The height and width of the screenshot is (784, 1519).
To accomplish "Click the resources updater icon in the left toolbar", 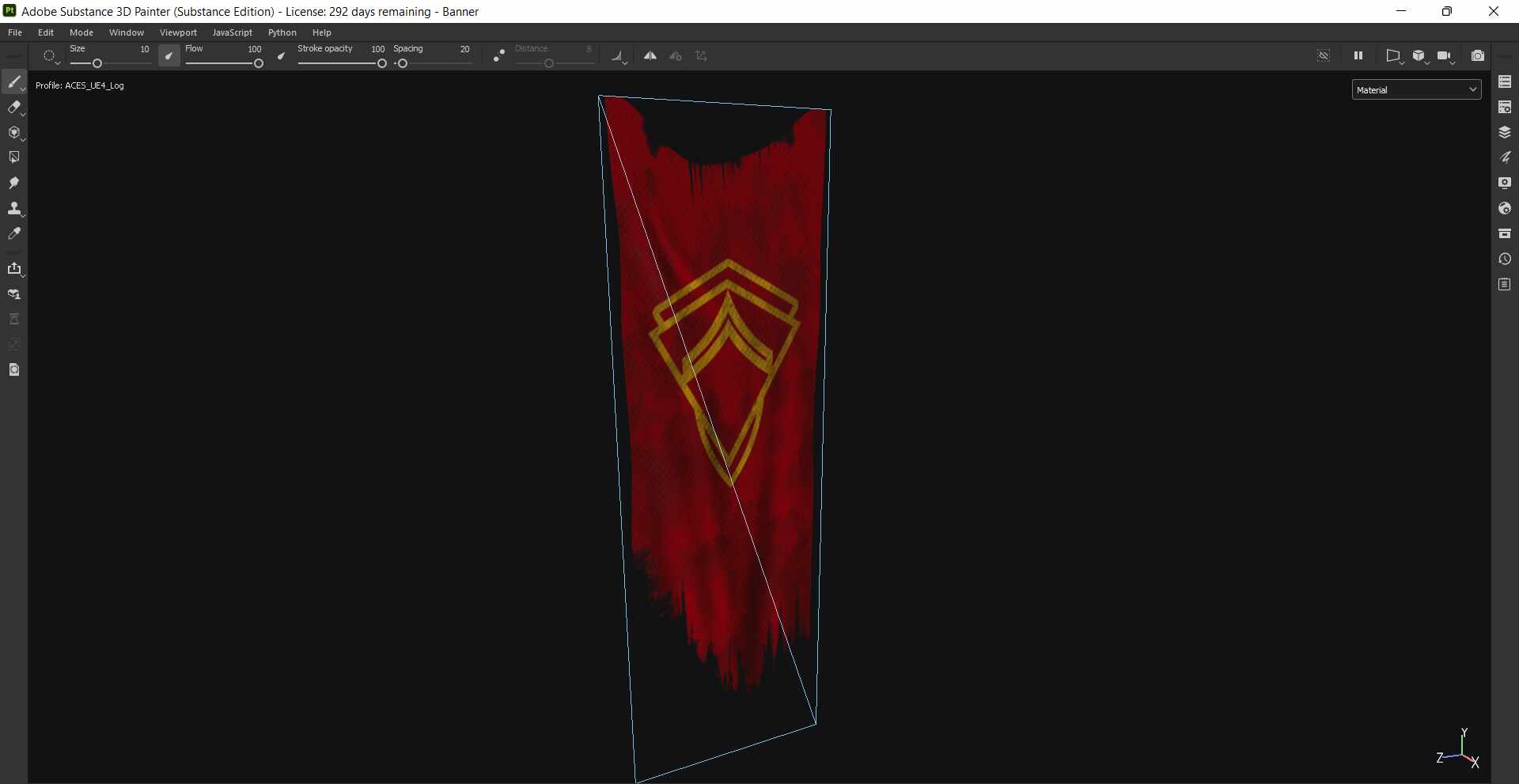I will (14, 294).
